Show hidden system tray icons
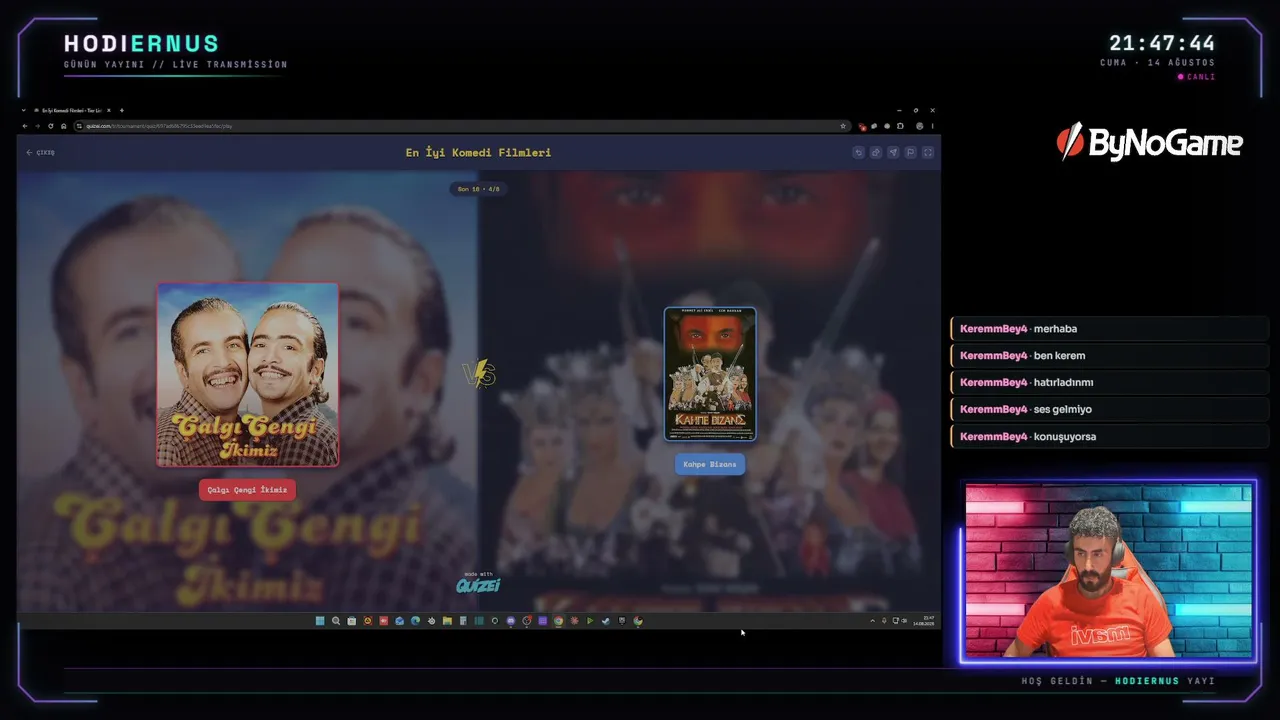The width and height of the screenshot is (1280, 720). point(872,621)
